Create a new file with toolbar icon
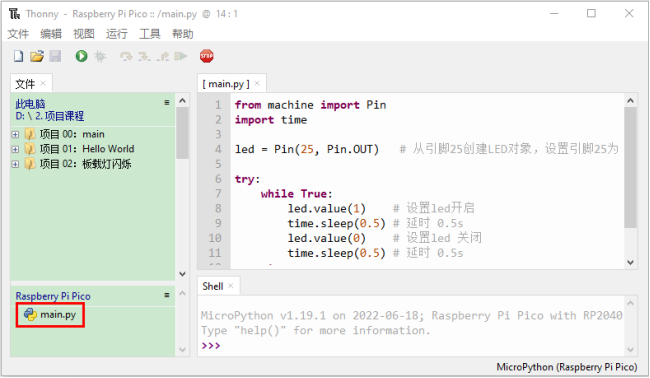The height and width of the screenshot is (378, 650). [18, 56]
